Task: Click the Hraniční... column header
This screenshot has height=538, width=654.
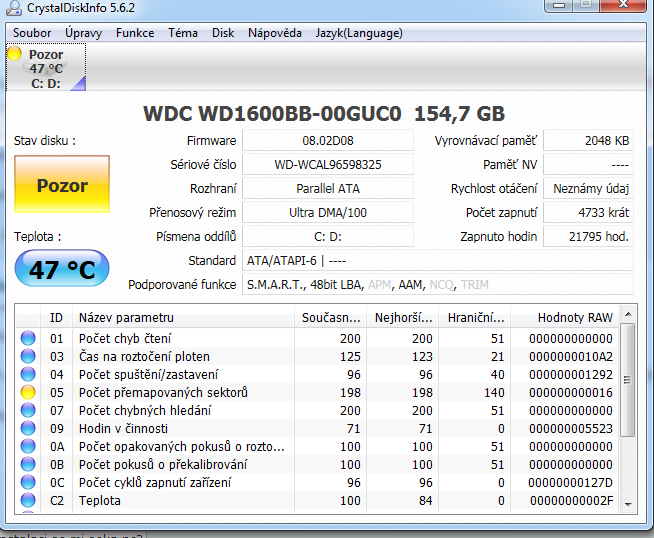Action: click(475, 317)
